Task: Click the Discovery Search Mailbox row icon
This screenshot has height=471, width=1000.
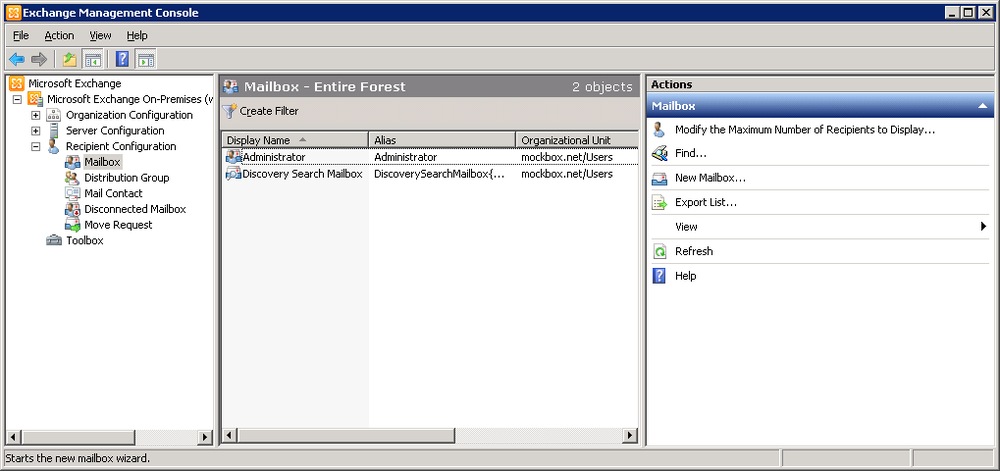Action: [233, 173]
